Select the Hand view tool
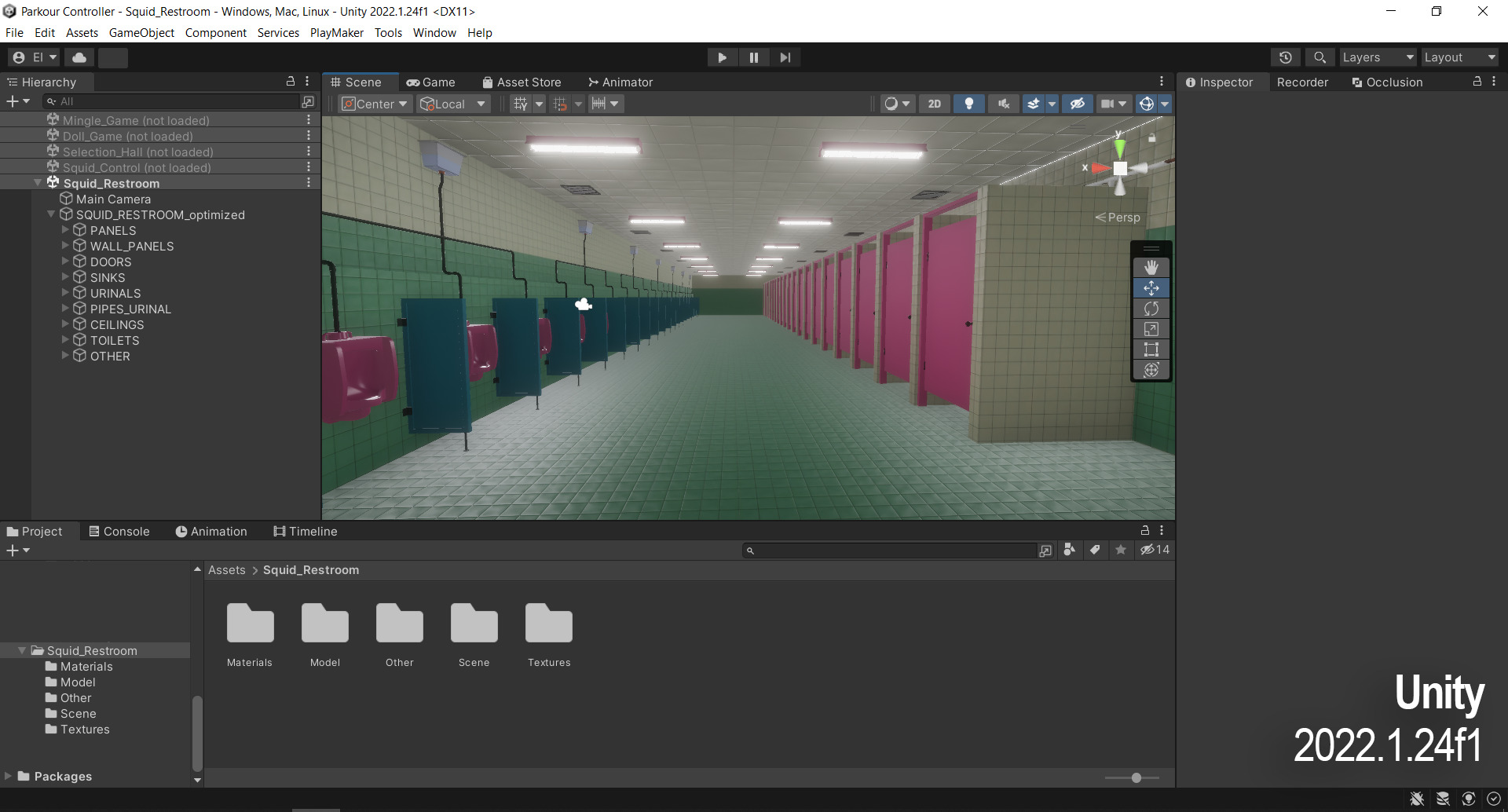 (x=1151, y=268)
